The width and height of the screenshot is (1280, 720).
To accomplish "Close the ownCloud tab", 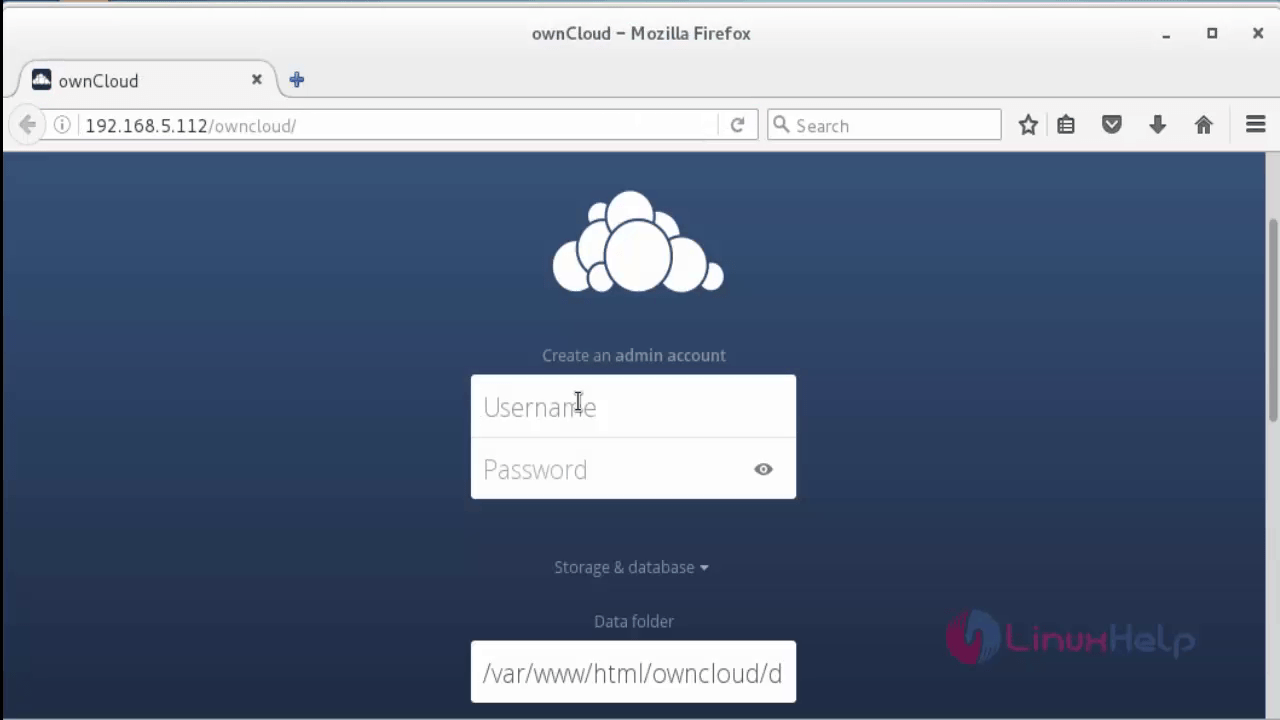I will pyautogui.click(x=257, y=80).
